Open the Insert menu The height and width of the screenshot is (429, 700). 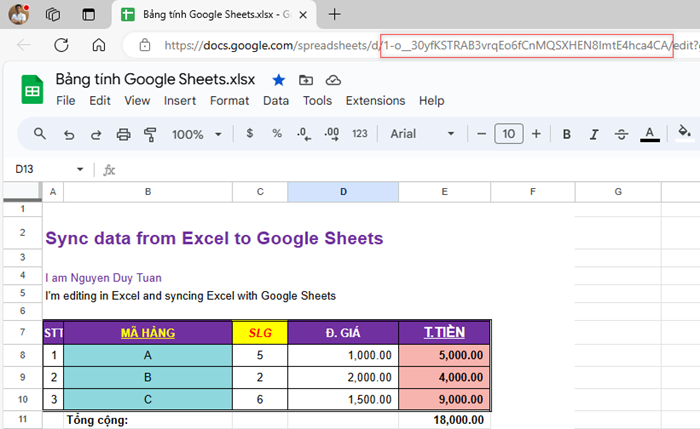tap(179, 101)
